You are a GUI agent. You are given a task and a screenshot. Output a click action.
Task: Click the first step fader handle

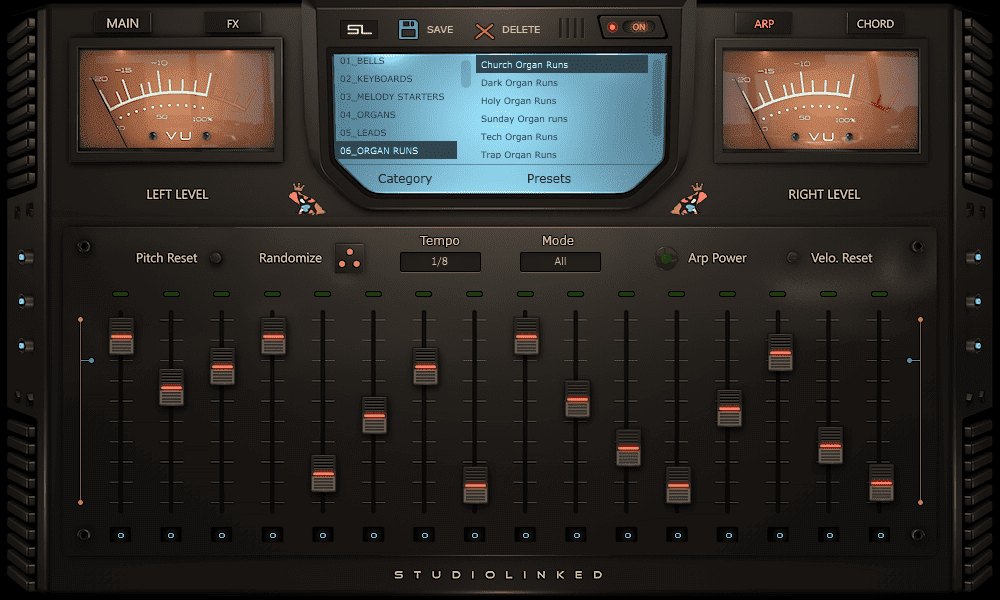coord(121,336)
